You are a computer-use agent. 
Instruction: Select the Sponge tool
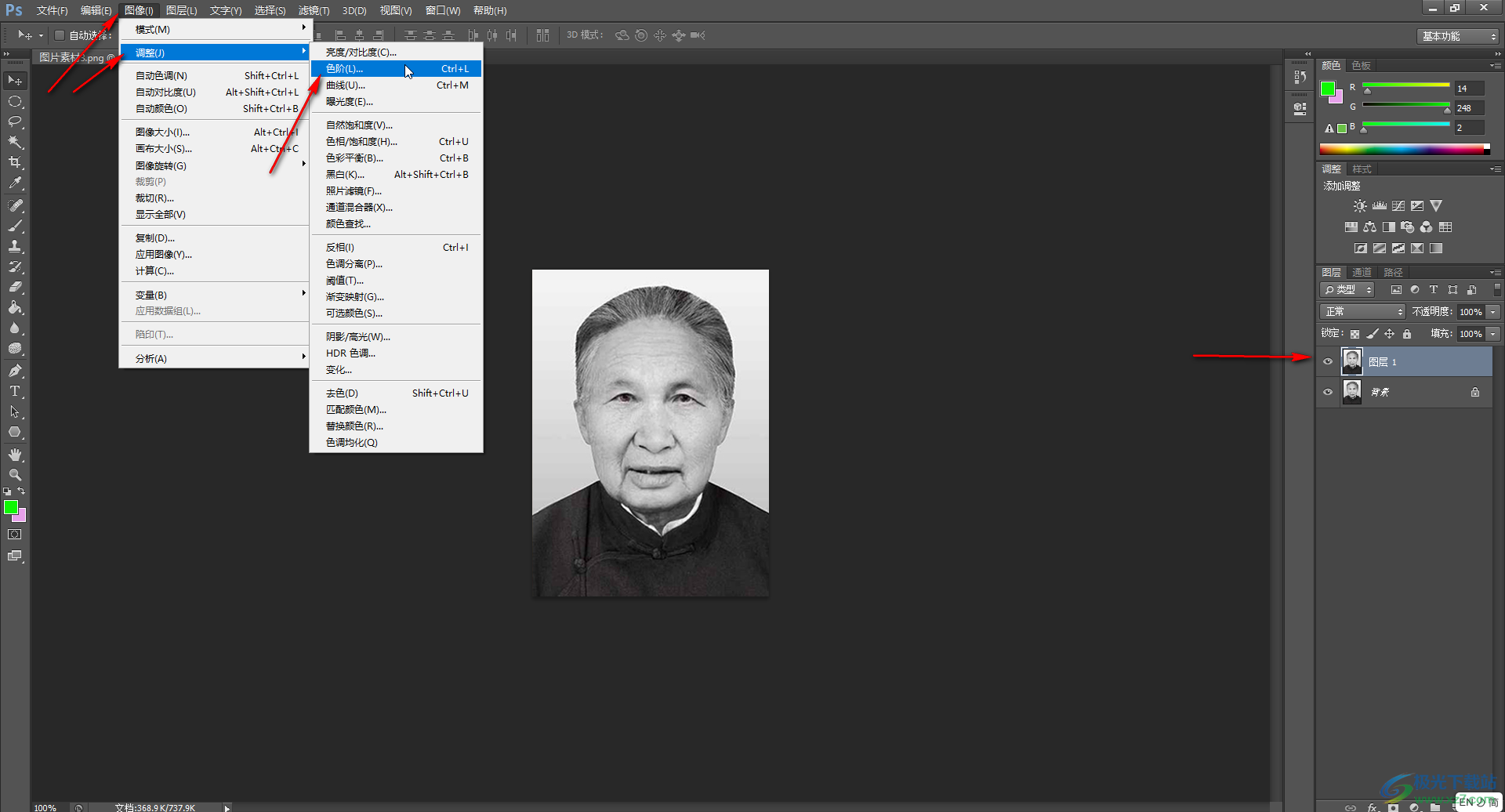(15, 348)
